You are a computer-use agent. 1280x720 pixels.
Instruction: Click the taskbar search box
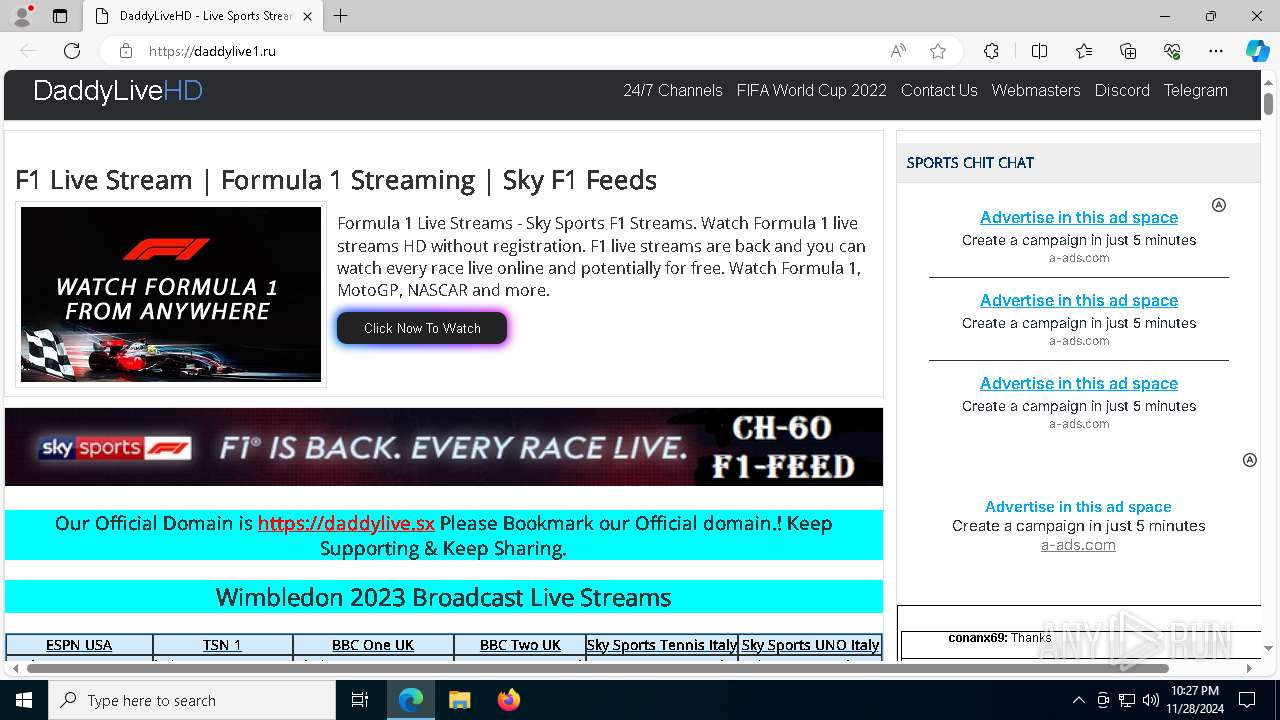pyautogui.click(x=192, y=700)
